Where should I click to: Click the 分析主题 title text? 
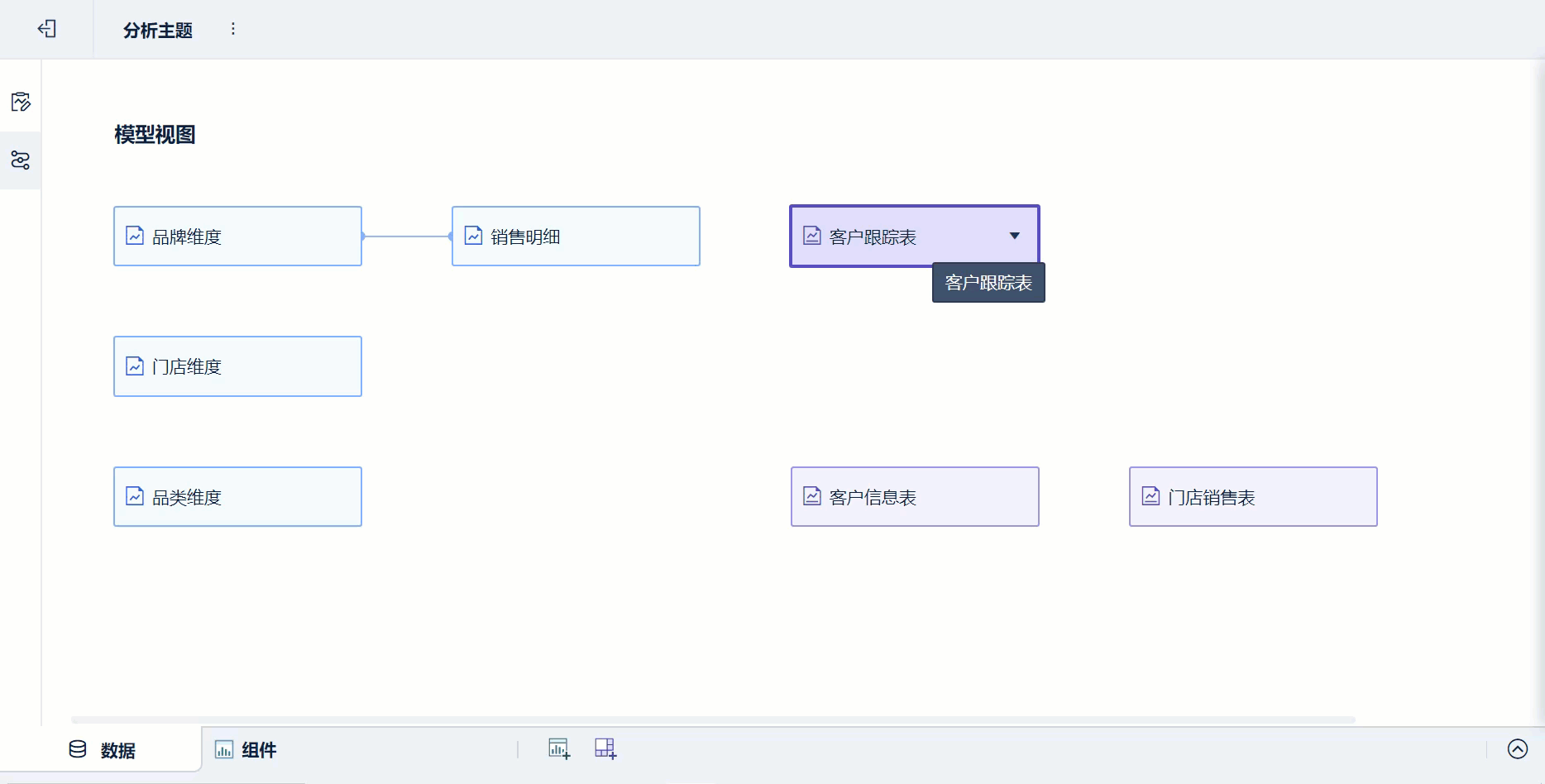158,31
